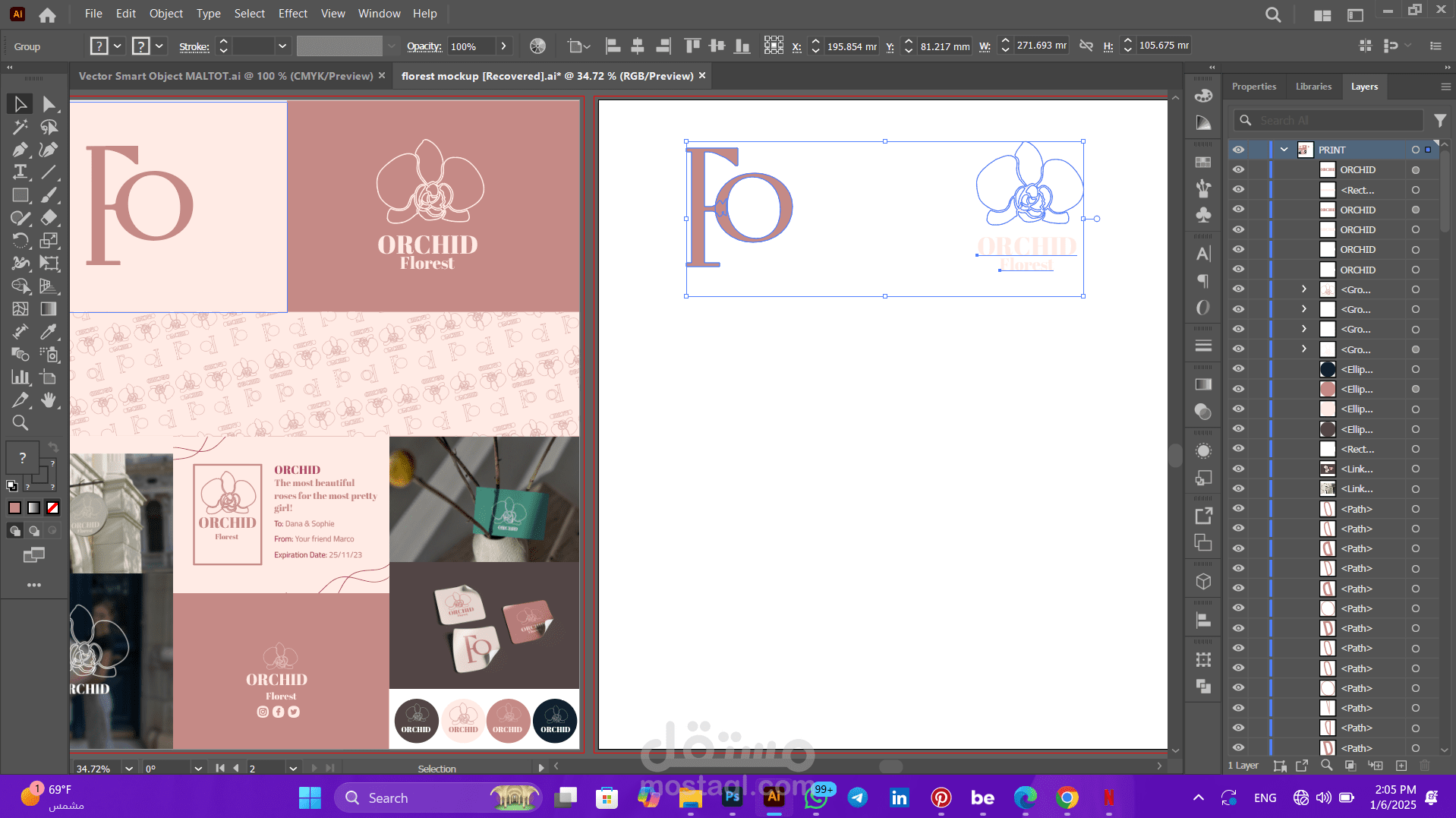The height and width of the screenshot is (818, 1456).
Task: Click the fill color swatch in control bar
Action: click(x=99, y=46)
